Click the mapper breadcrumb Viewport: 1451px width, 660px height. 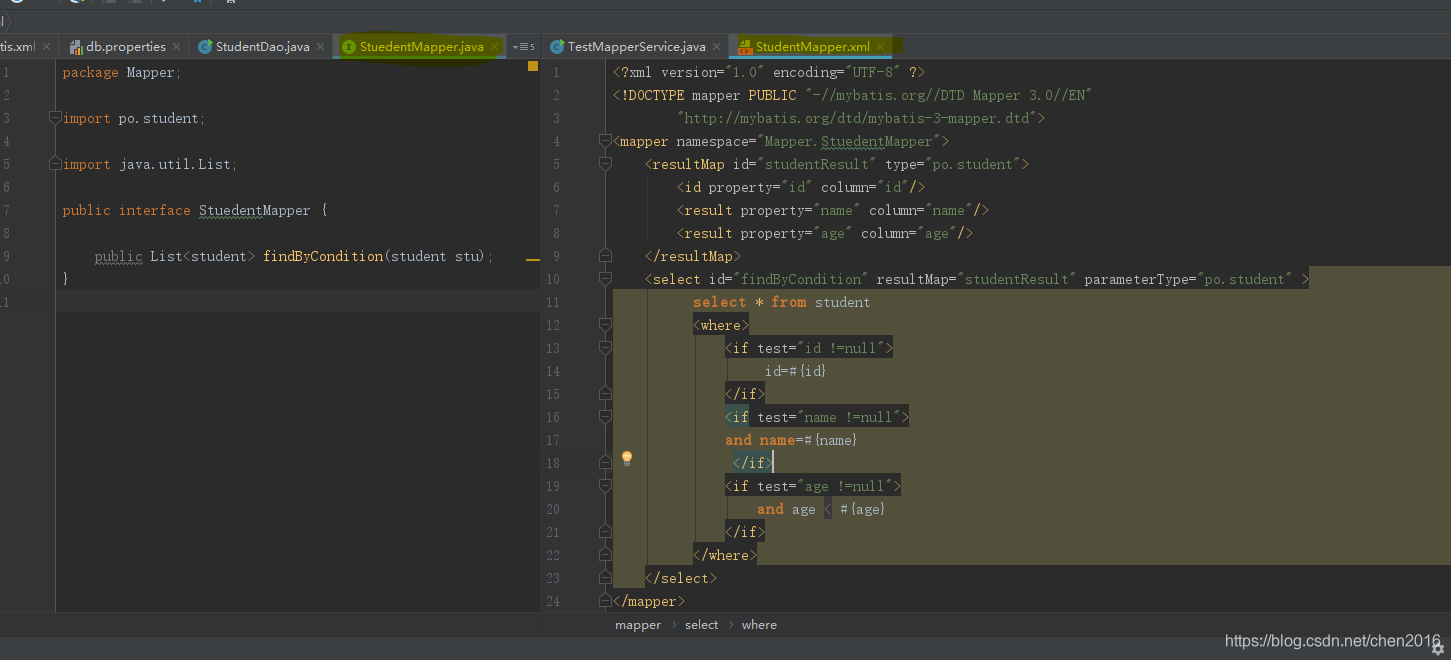click(x=638, y=625)
